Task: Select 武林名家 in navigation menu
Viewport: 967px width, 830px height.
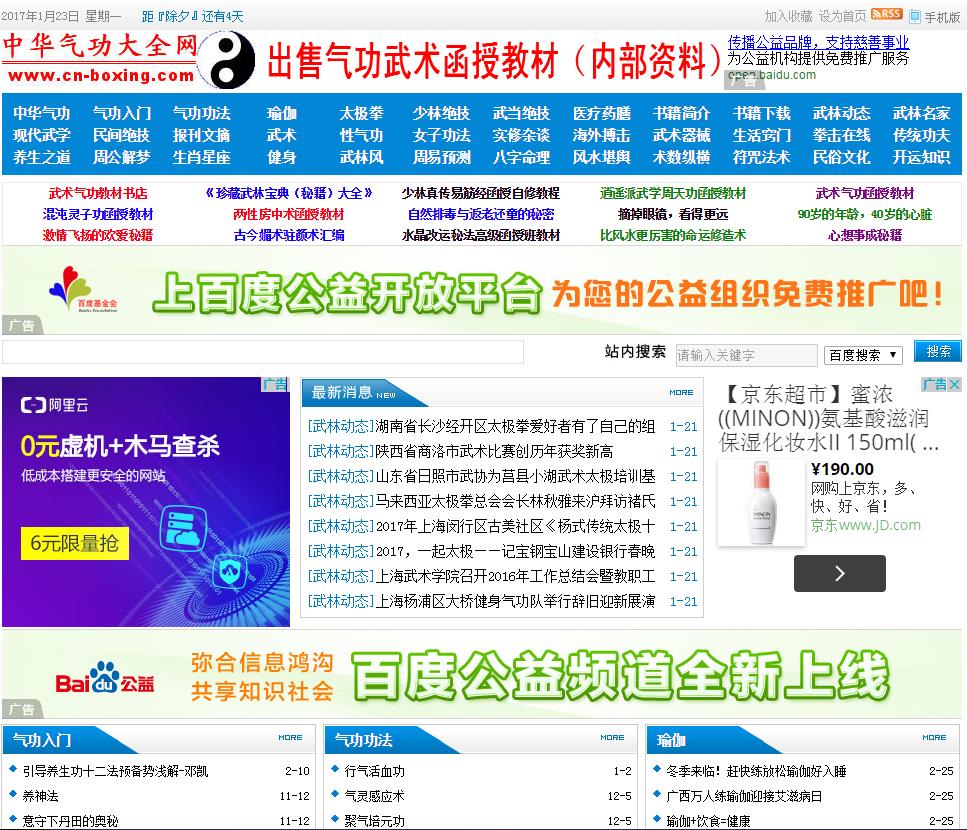Action: pyautogui.click(x=921, y=113)
